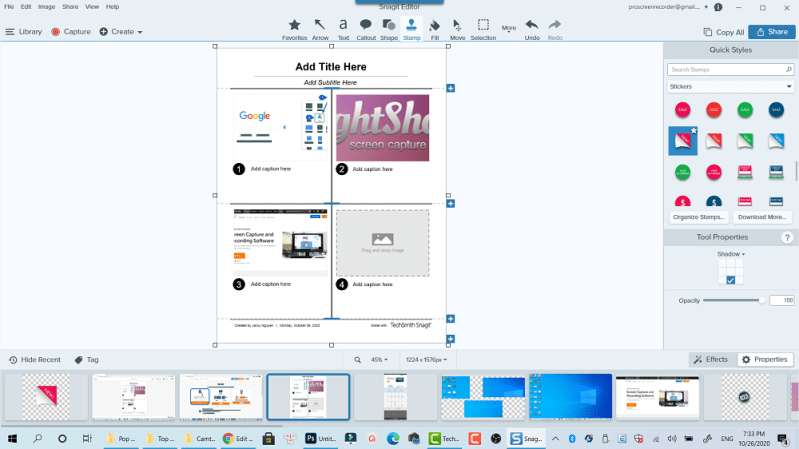Open the View menu
Viewport: 799px width, 449px height.
tap(92, 7)
